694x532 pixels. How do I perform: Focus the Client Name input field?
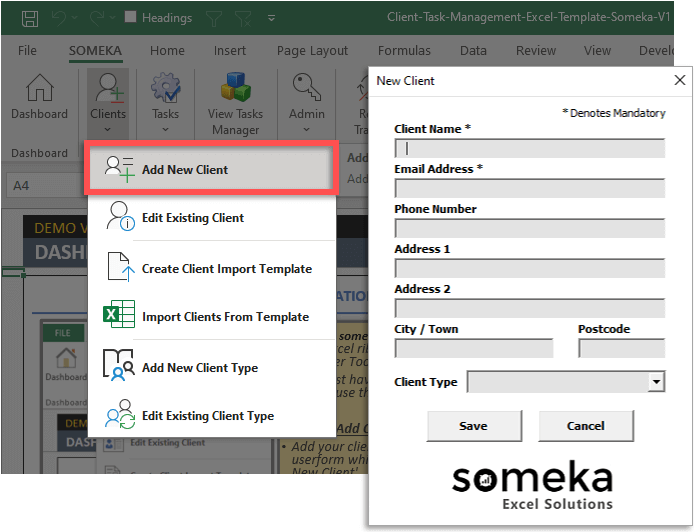click(529, 148)
